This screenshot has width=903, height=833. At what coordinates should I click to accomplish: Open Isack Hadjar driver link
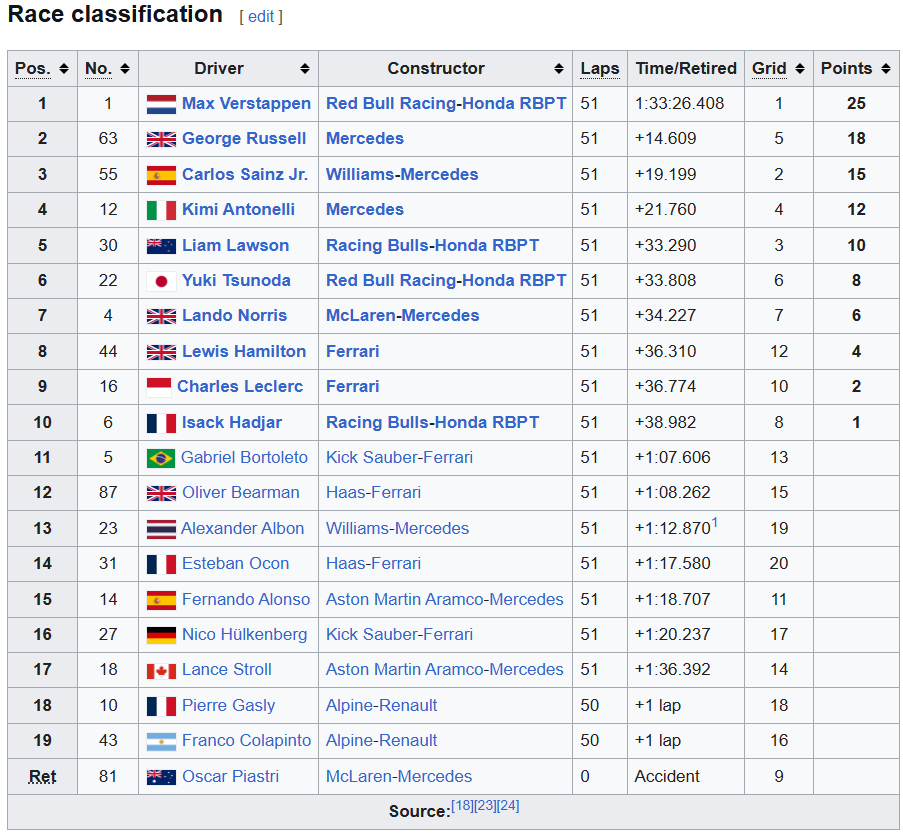tap(232, 423)
